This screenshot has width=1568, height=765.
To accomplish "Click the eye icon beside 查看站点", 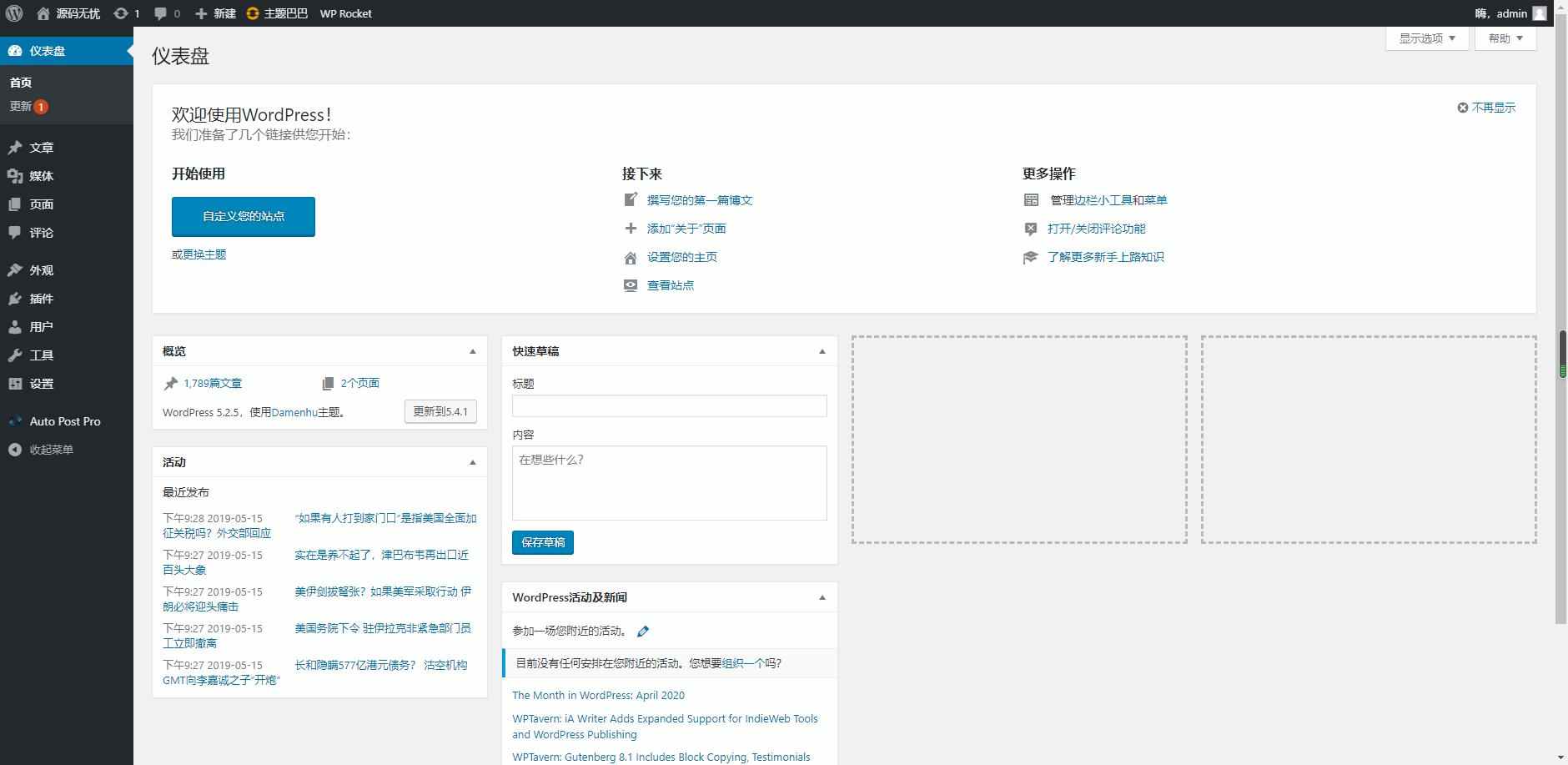I will click(x=631, y=285).
